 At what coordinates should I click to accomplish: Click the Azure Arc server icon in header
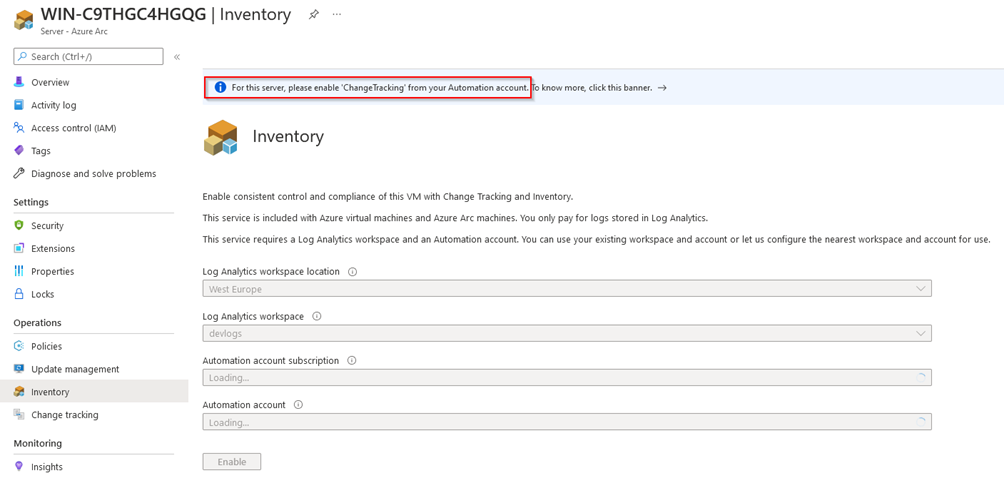coord(24,19)
